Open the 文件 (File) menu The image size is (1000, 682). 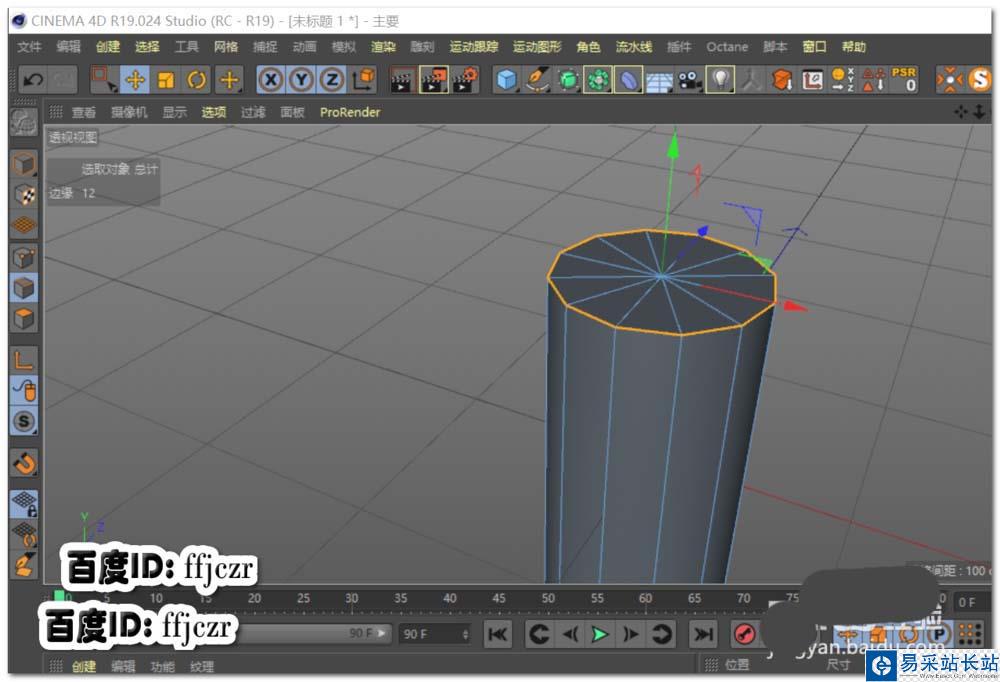pos(30,47)
